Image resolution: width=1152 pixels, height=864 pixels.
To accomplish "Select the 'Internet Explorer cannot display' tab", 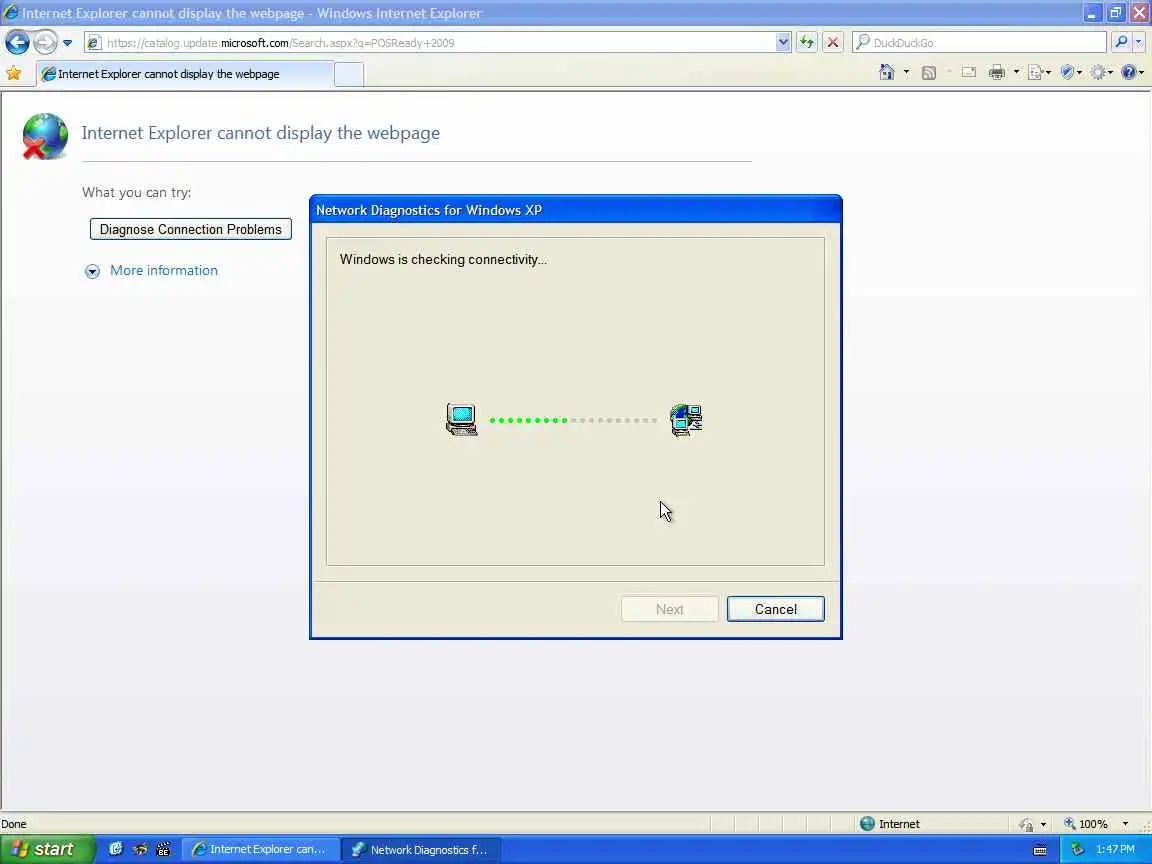I will pos(184,73).
